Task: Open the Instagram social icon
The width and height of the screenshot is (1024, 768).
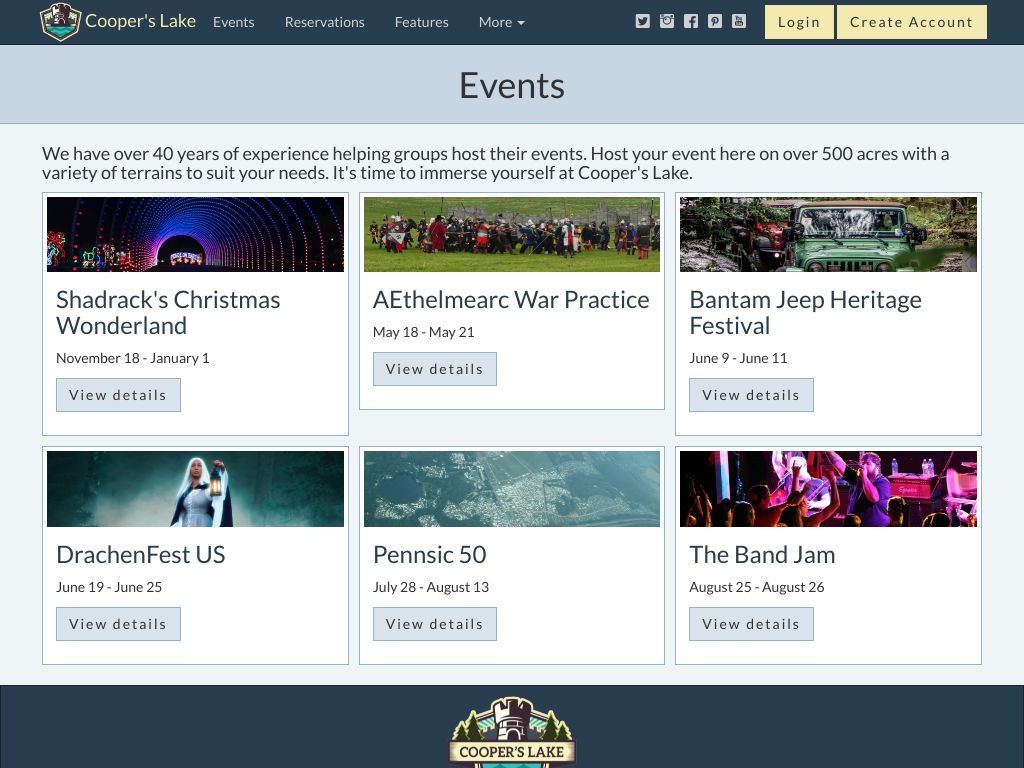Action: (667, 22)
